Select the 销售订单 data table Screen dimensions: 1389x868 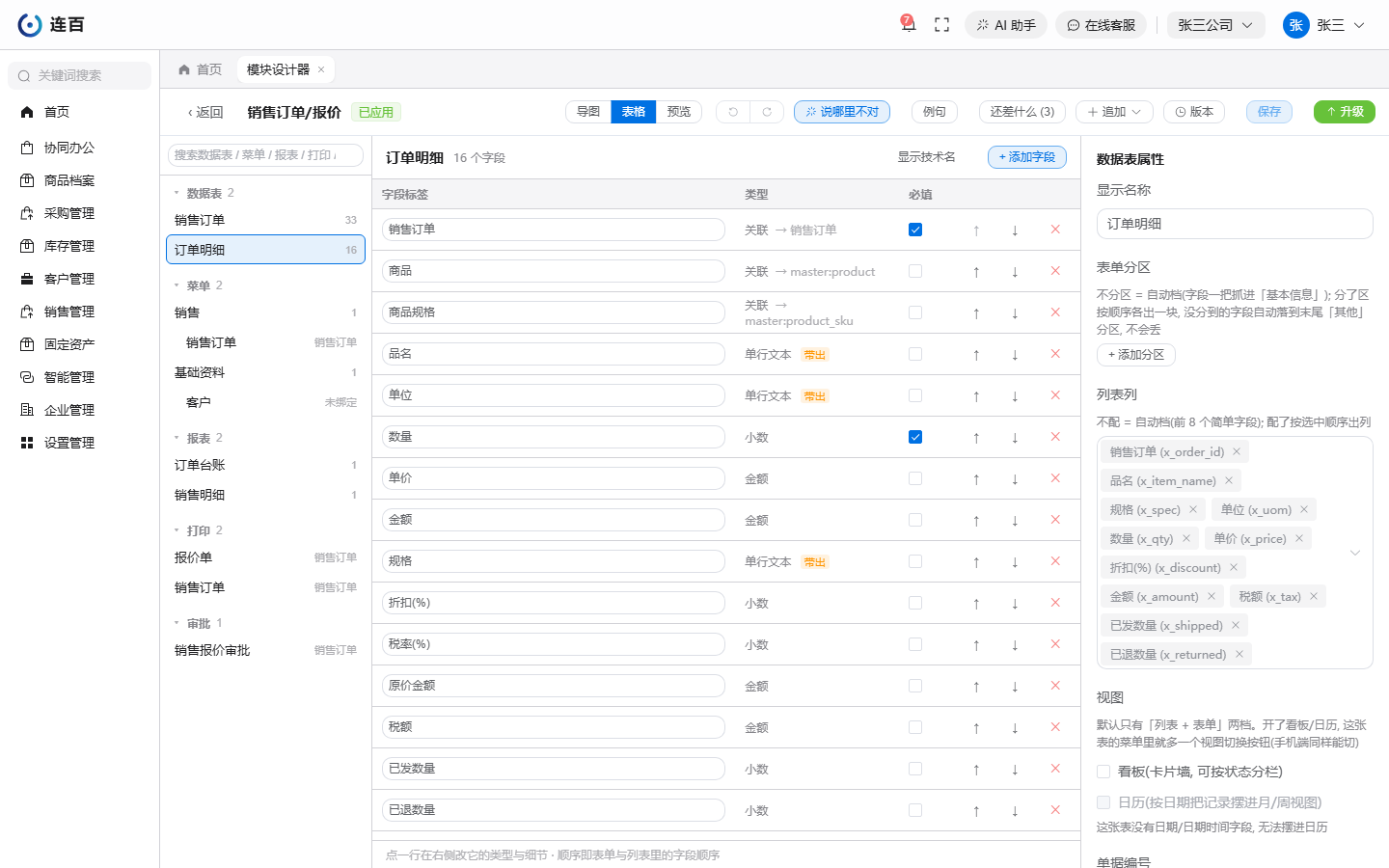(x=265, y=220)
